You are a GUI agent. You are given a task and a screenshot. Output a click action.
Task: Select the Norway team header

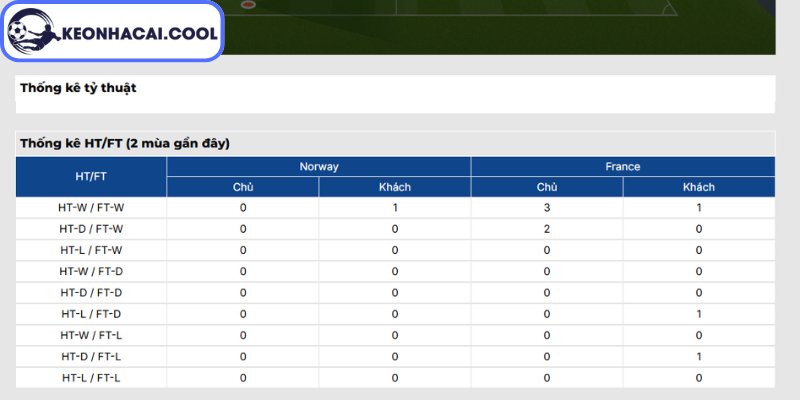[x=318, y=166]
